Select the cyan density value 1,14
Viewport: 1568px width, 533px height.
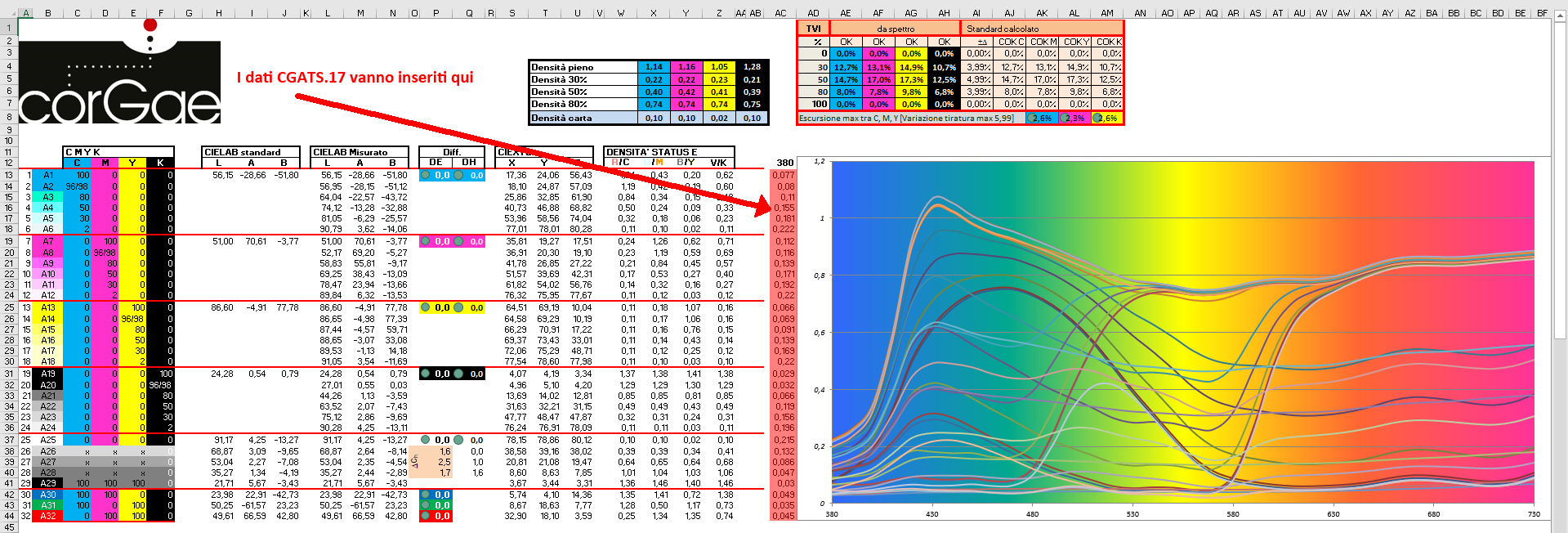(x=654, y=67)
